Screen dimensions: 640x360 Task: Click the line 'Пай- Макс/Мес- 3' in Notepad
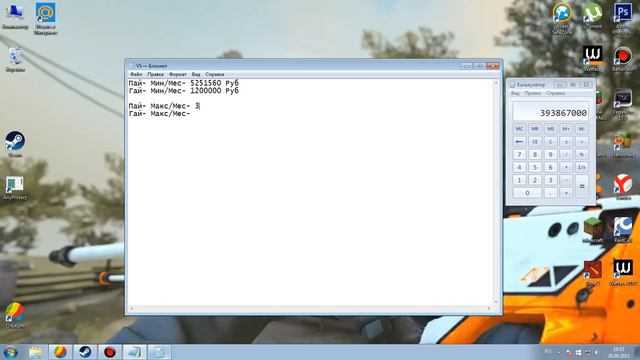tap(164, 106)
